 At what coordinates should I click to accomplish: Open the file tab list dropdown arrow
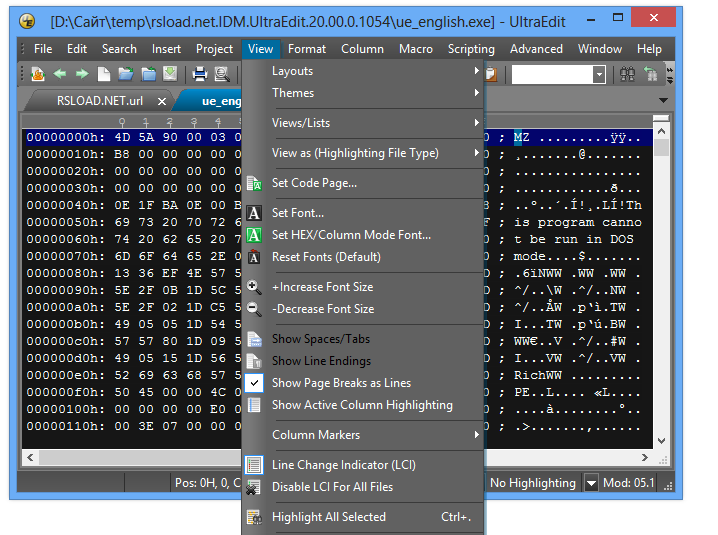coord(663,100)
